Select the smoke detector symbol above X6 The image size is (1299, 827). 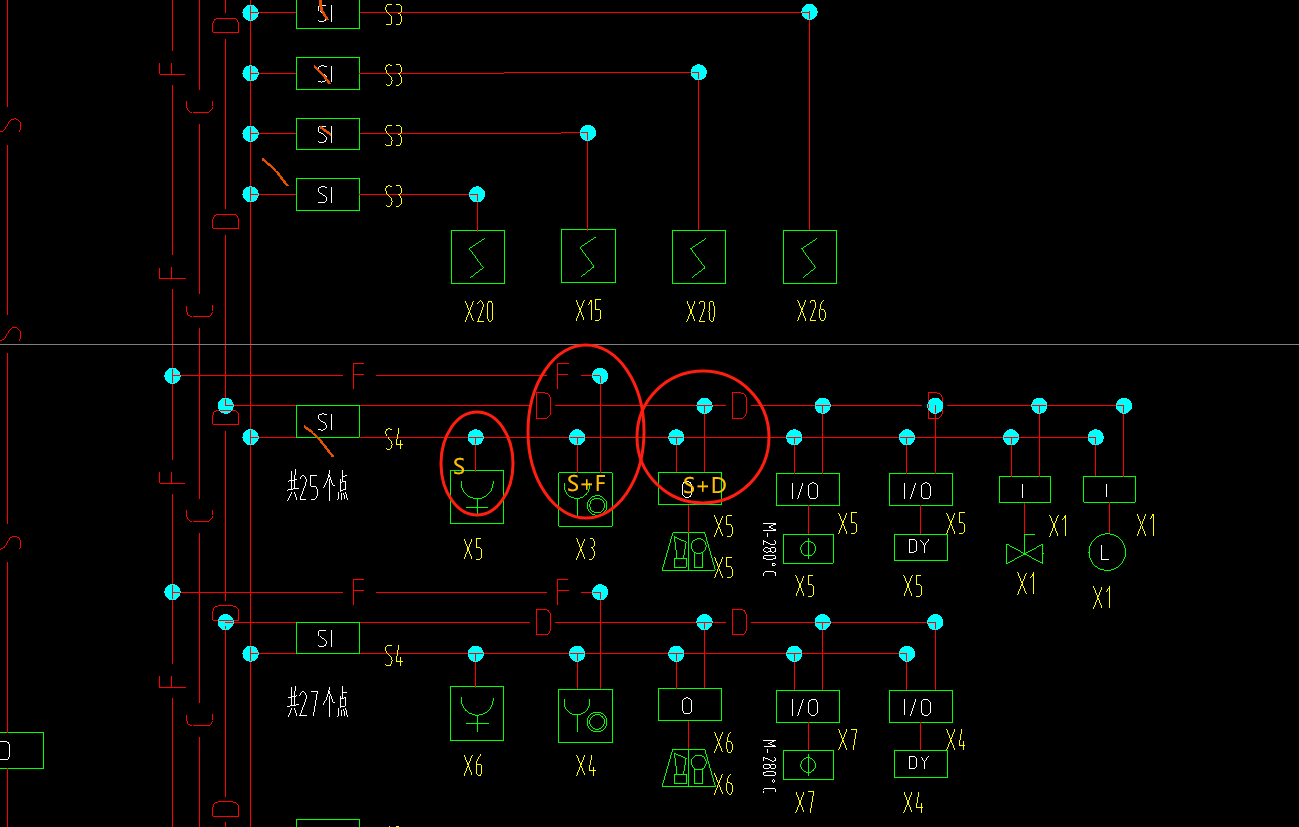[477, 714]
